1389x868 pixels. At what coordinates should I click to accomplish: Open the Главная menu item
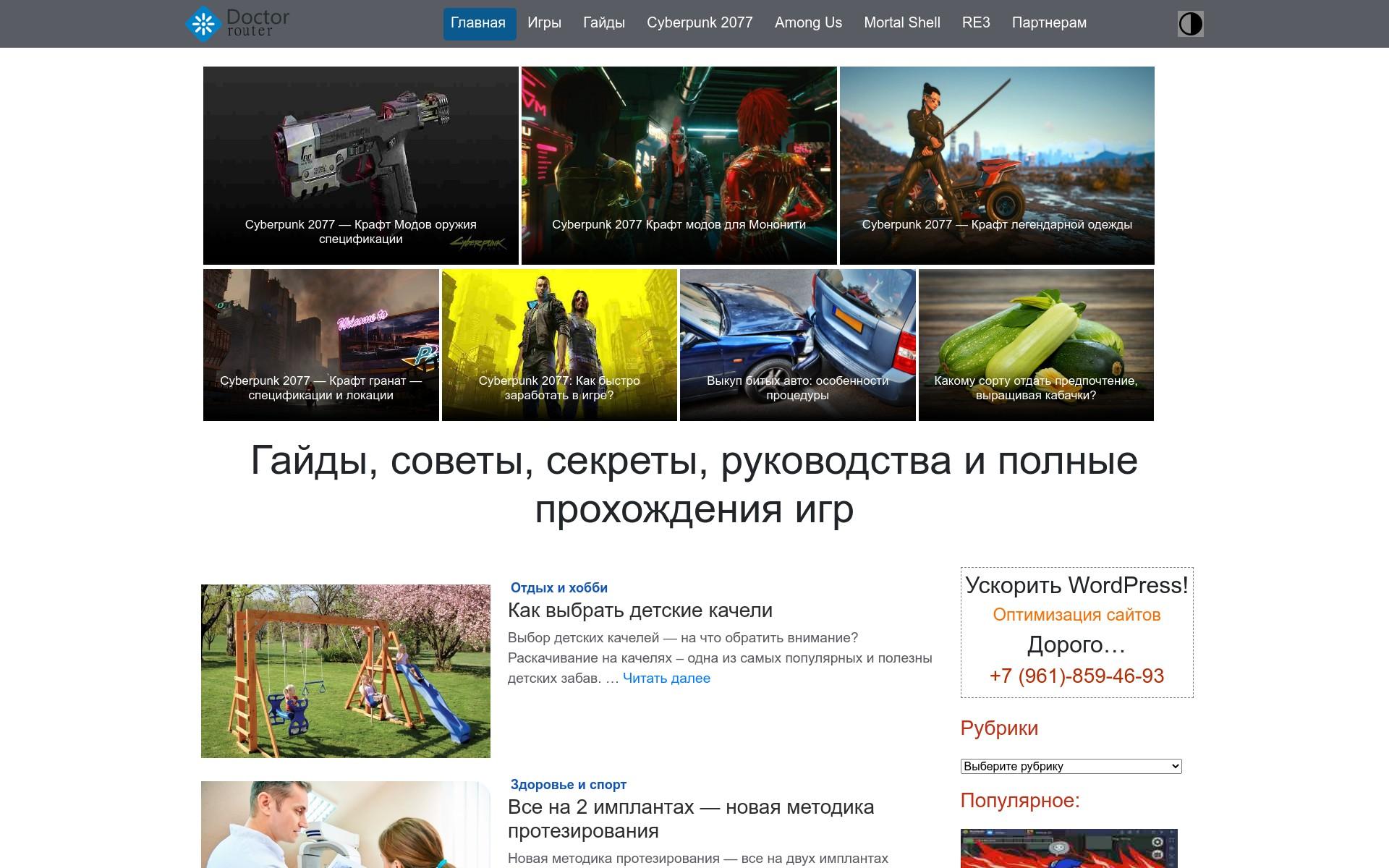[x=478, y=23]
